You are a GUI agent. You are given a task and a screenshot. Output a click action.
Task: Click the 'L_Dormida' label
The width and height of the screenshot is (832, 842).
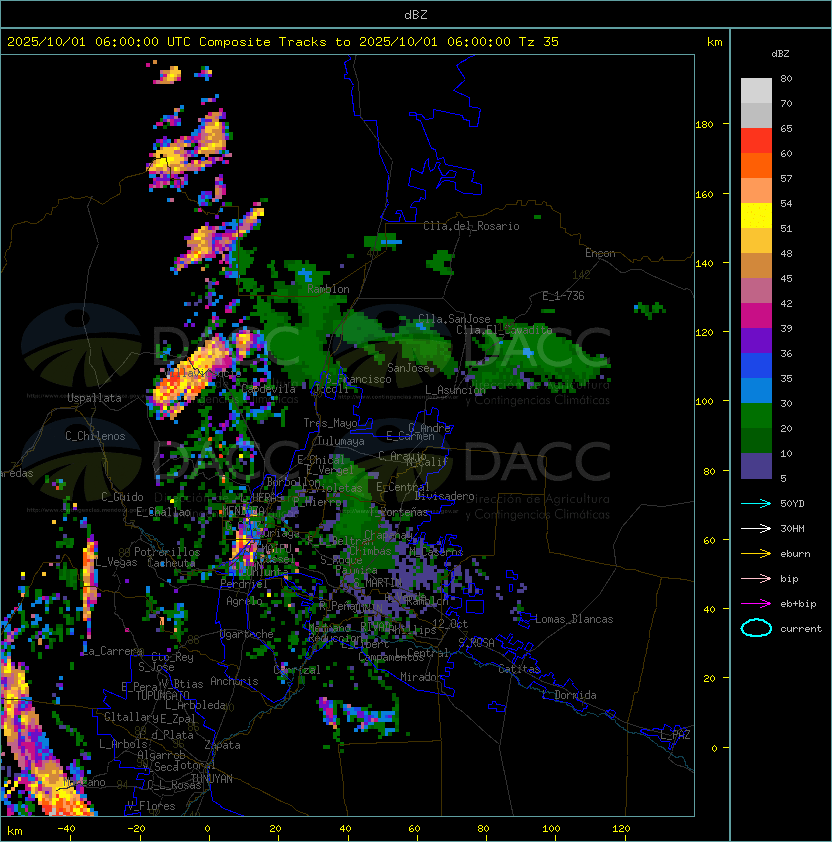coord(569,695)
